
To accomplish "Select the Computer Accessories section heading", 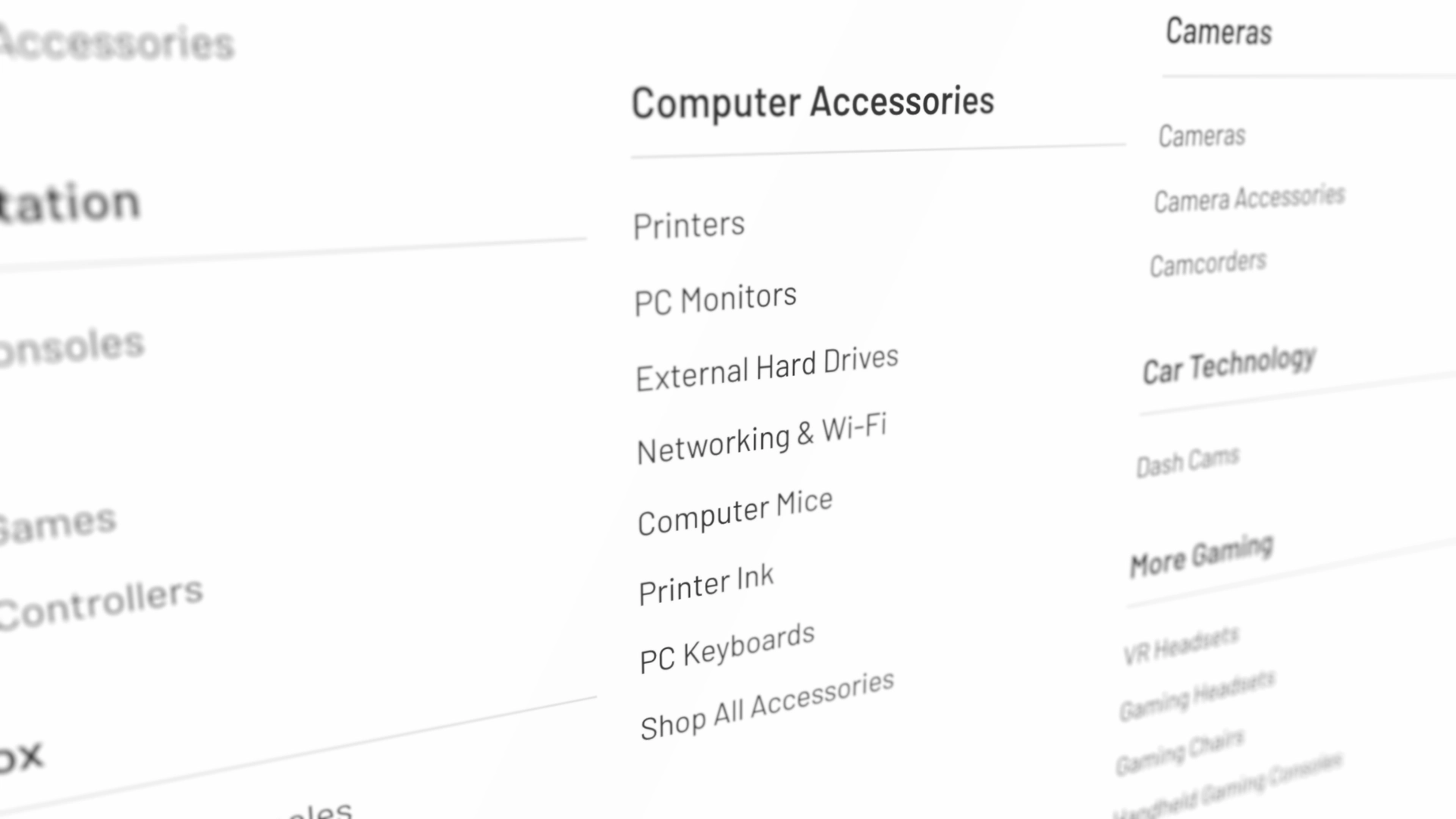I will pos(812,102).
